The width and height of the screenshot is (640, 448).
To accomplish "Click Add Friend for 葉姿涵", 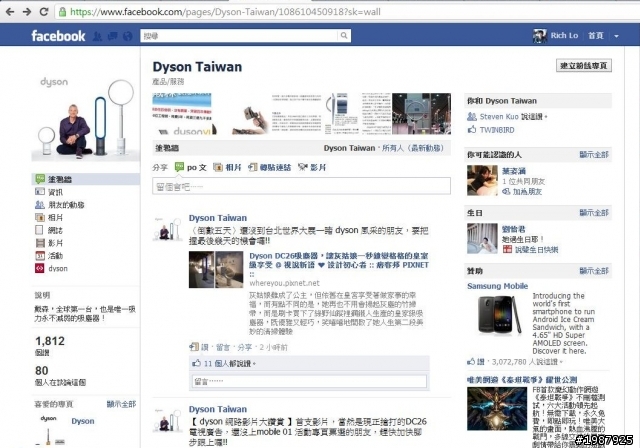I will [522, 191].
